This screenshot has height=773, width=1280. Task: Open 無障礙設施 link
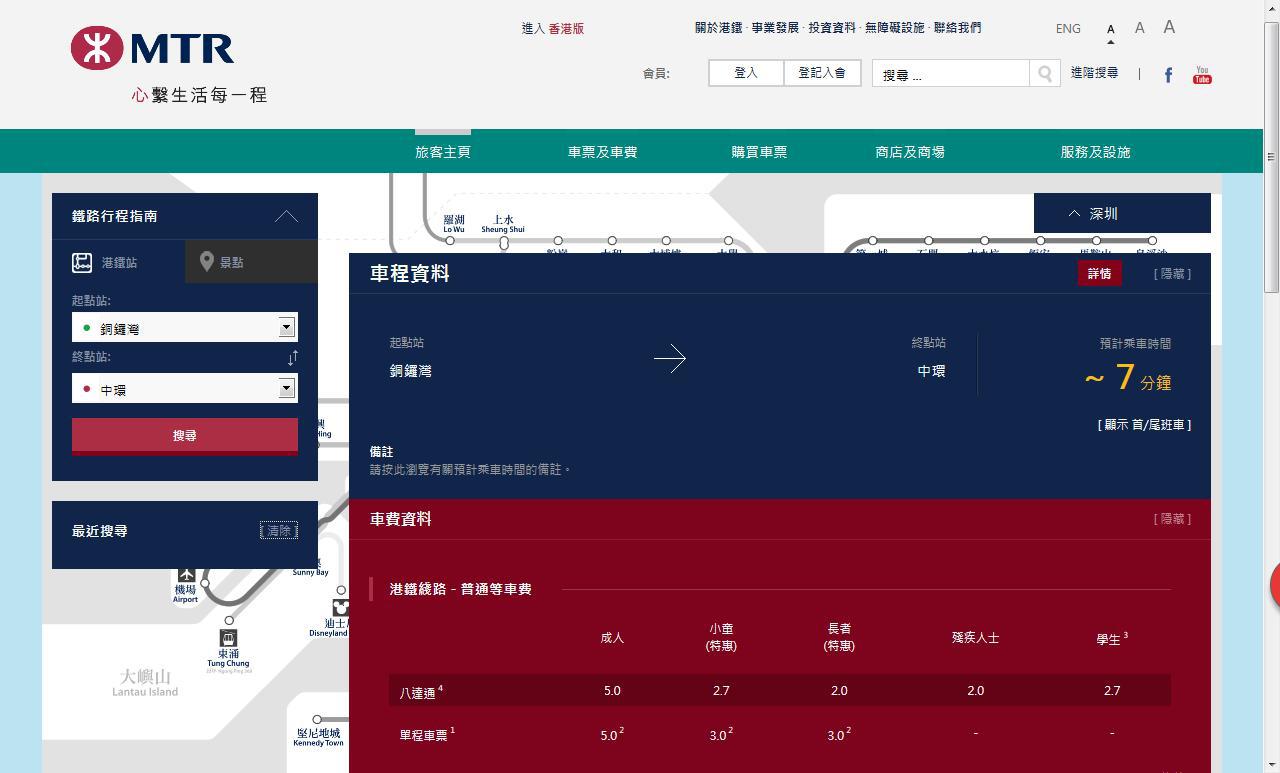[x=895, y=28]
